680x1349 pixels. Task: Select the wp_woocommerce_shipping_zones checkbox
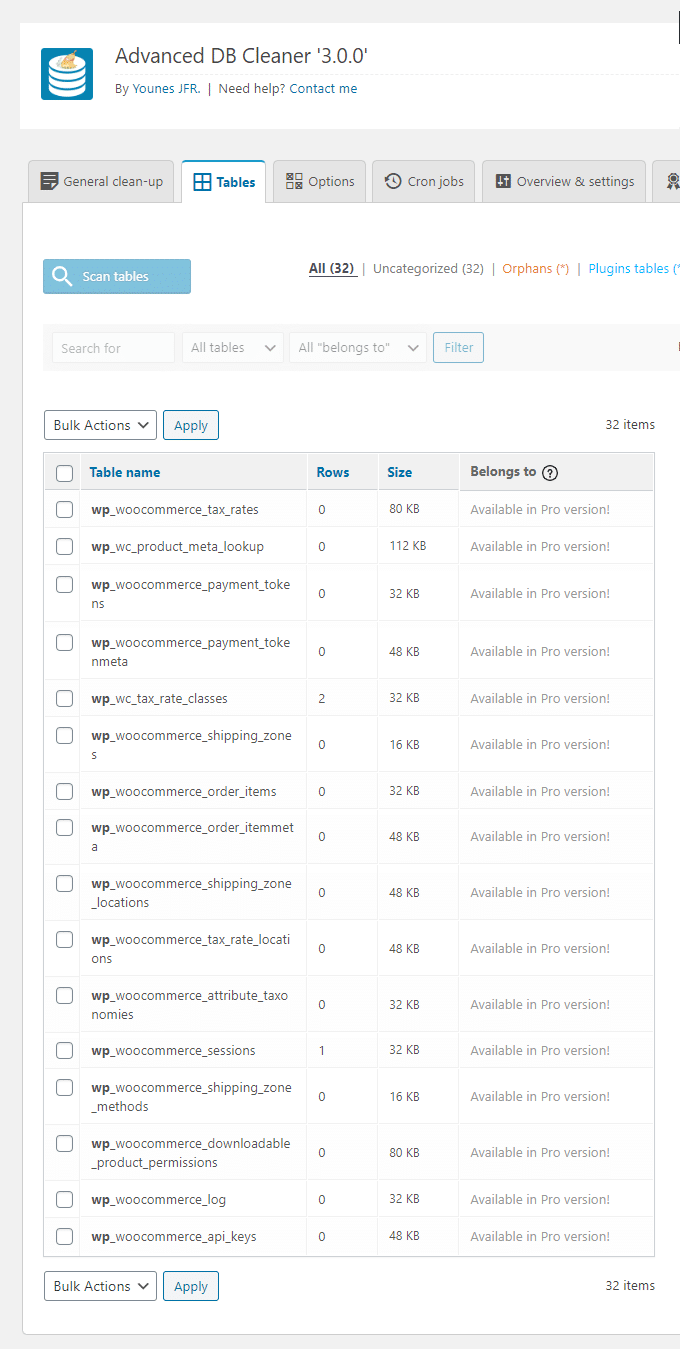pyautogui.click(x=65, y=735)
